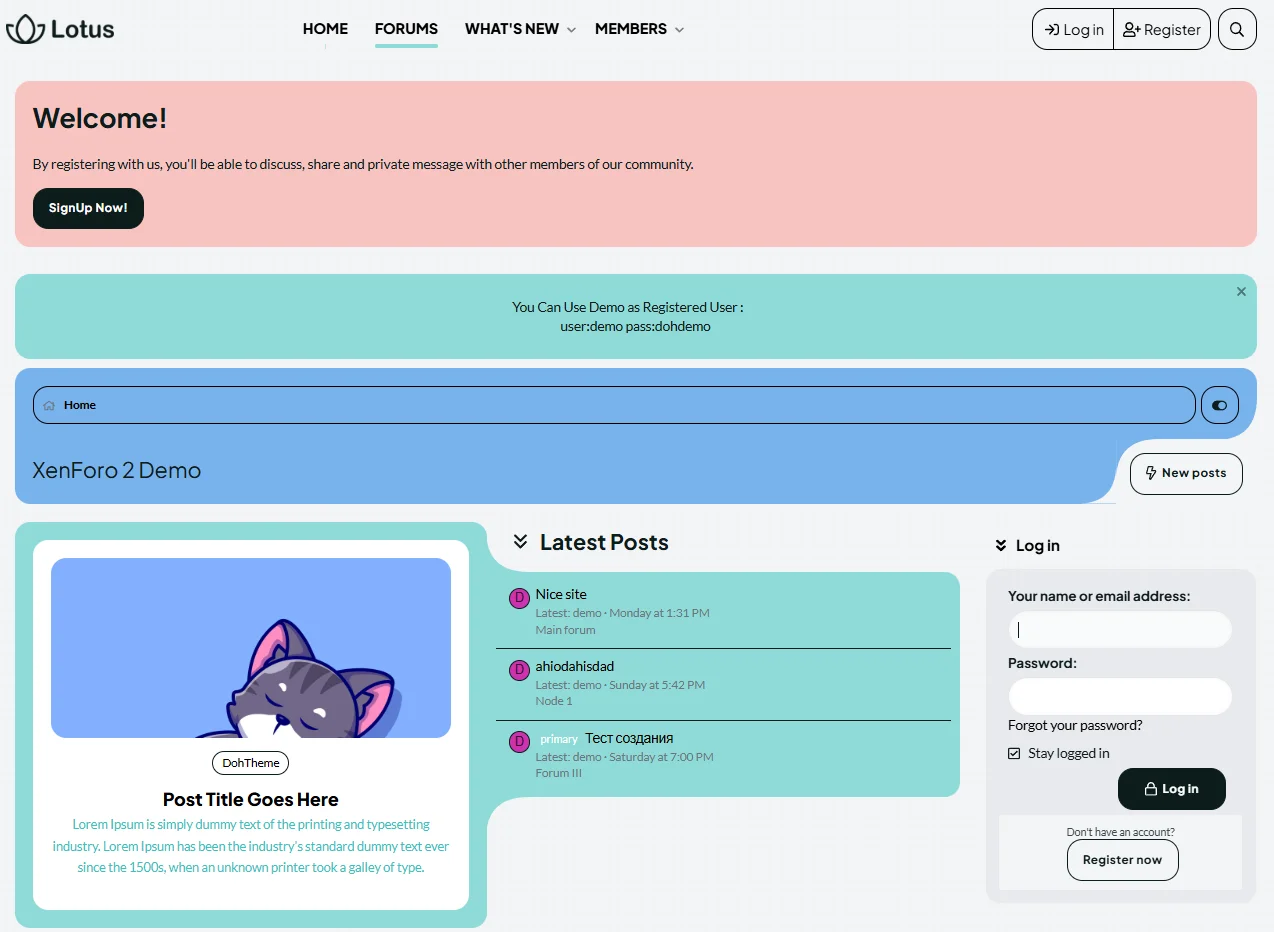1274x932 pixels.
Task: Click the Lotus logo icon
Action: (x=25, y=30)
